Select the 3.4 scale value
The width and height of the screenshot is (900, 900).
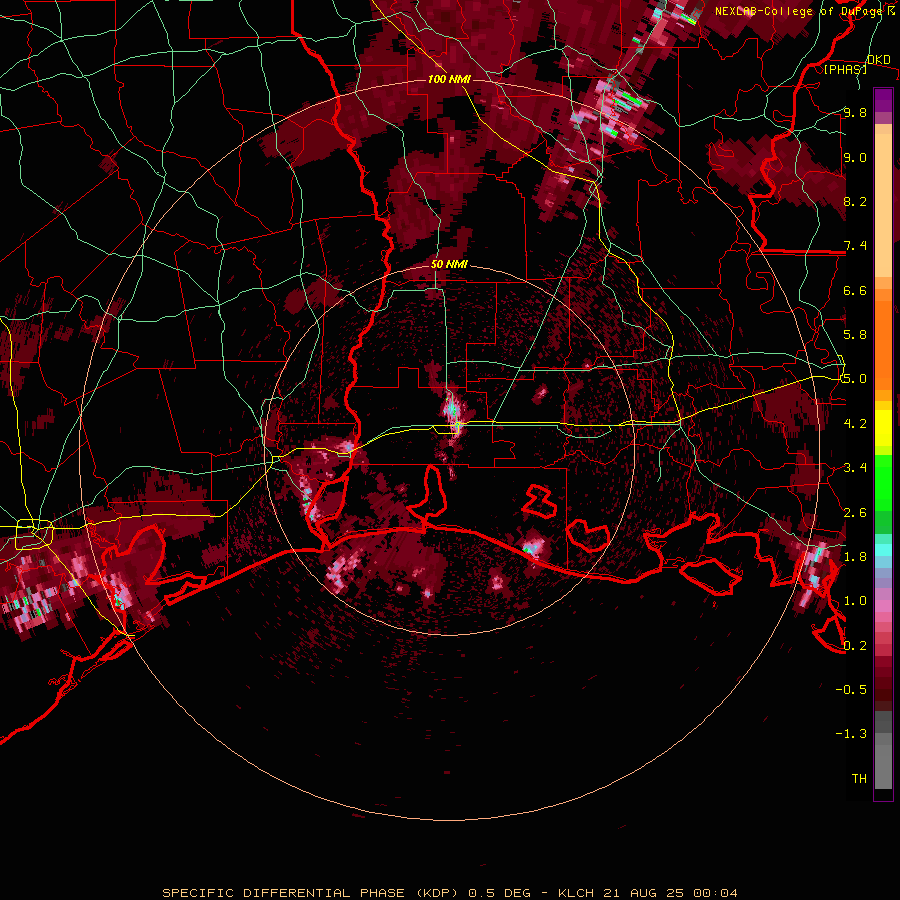click(855, 468)
